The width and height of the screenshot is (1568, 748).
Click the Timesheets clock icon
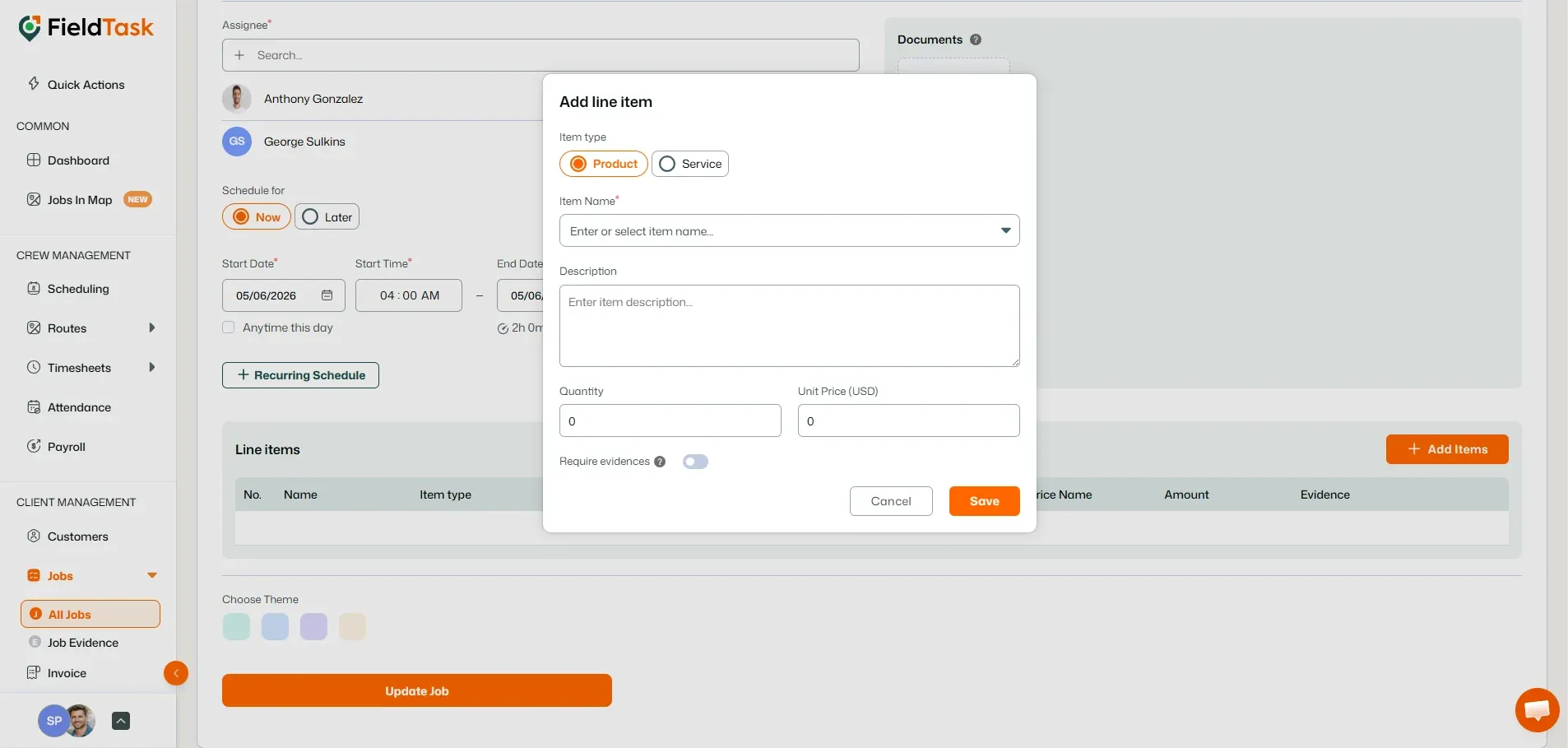34,367
